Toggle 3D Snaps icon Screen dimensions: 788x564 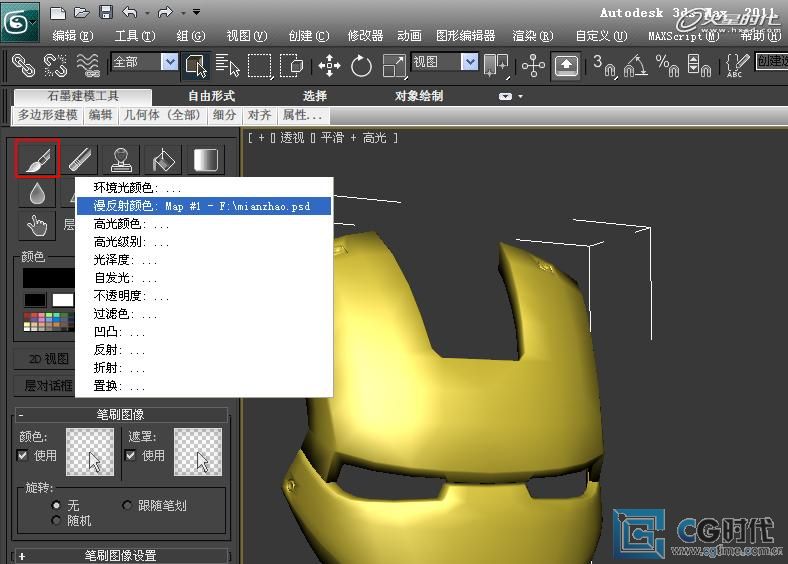coord(604,66)
